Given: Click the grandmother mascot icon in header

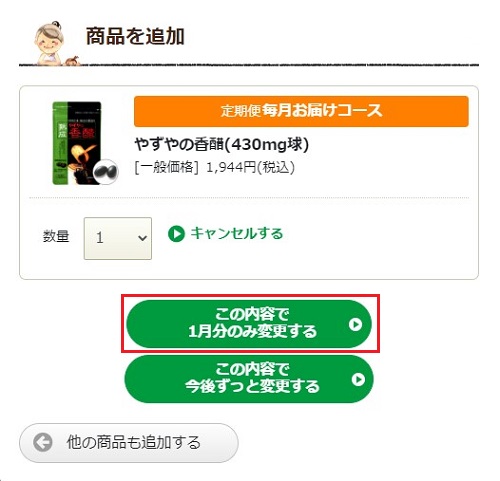Looking at the screenshot, I should coord(48,43).
